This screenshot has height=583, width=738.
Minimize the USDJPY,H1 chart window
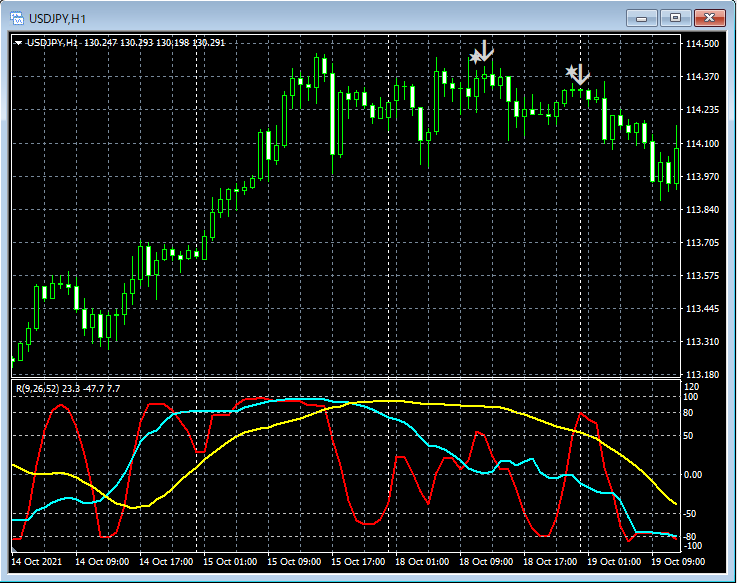pyautogui.click(x=641, y=18)
